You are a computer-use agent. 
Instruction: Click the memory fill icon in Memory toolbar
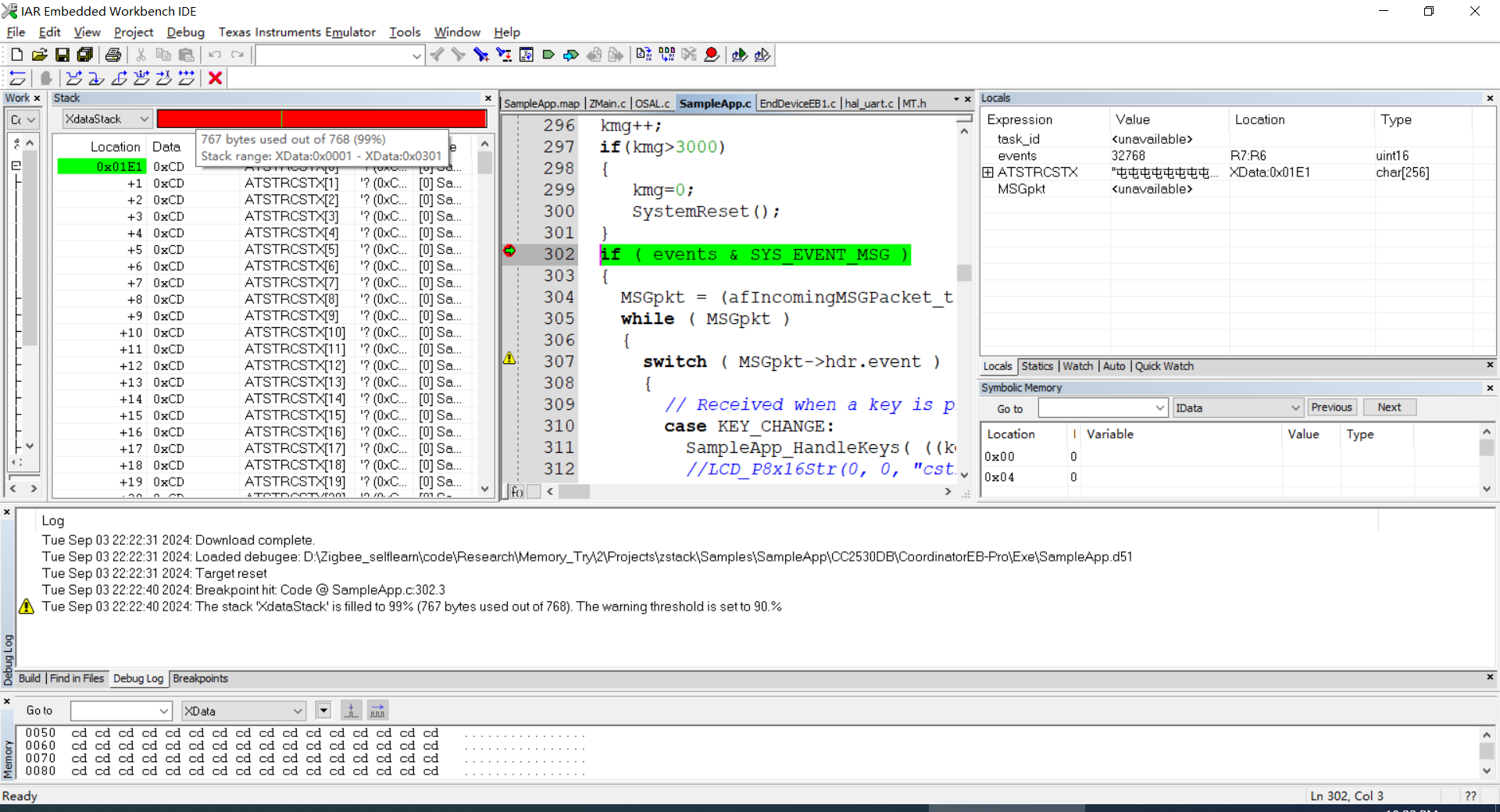pos(377,710)
